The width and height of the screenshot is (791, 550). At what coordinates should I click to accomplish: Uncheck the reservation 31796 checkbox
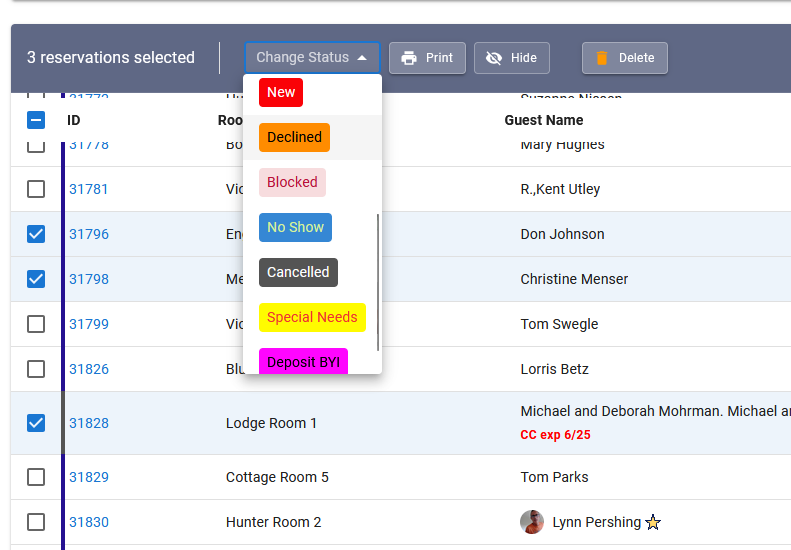36,234
